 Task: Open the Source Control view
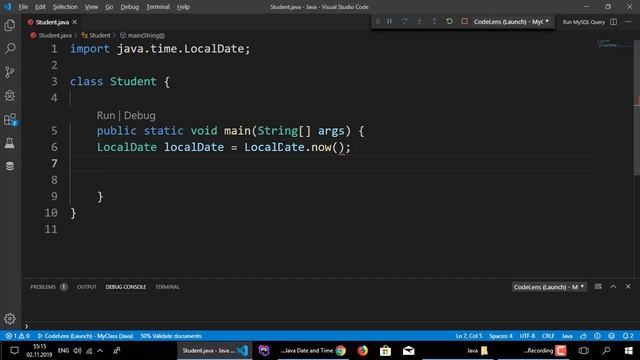(x=10, y=72)
